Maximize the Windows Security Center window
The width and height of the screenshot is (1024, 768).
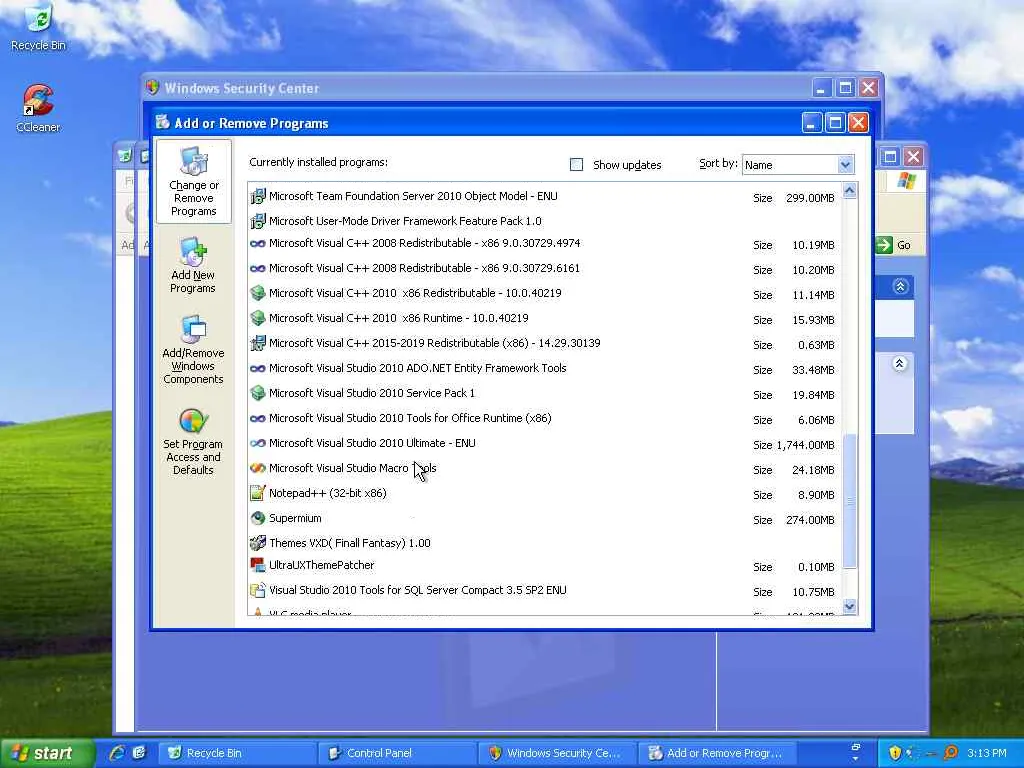click(x=845, y=88)
